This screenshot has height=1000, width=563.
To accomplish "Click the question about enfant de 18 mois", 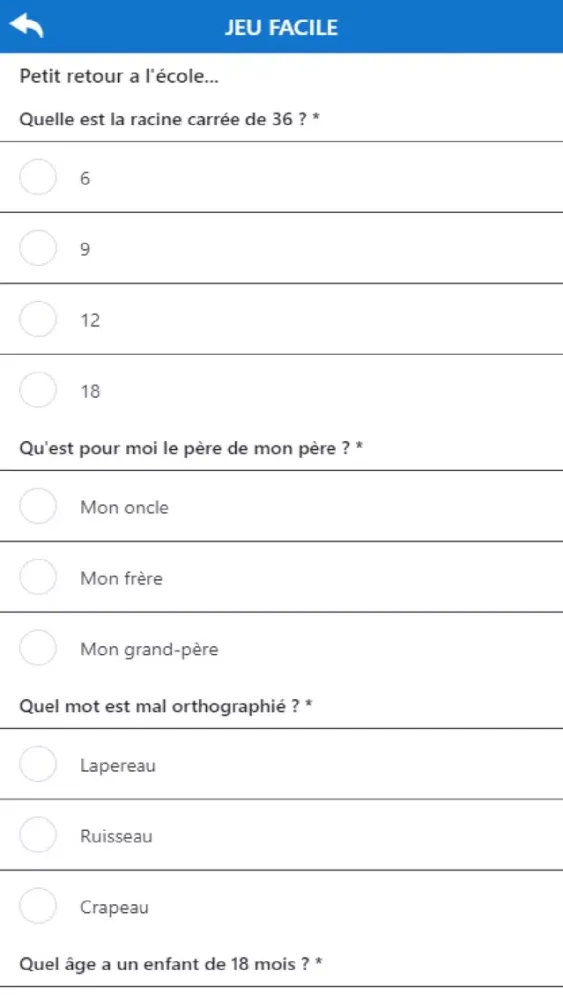I will click(x=171, y=963).
